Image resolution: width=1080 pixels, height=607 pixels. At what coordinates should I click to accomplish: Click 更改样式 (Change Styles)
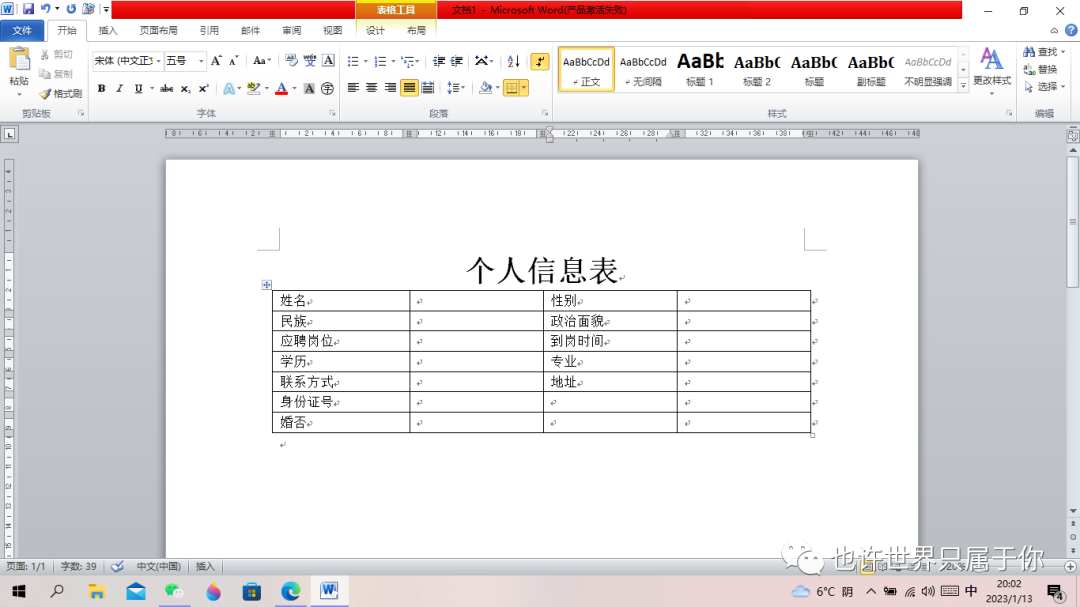(x=992, y=70)
